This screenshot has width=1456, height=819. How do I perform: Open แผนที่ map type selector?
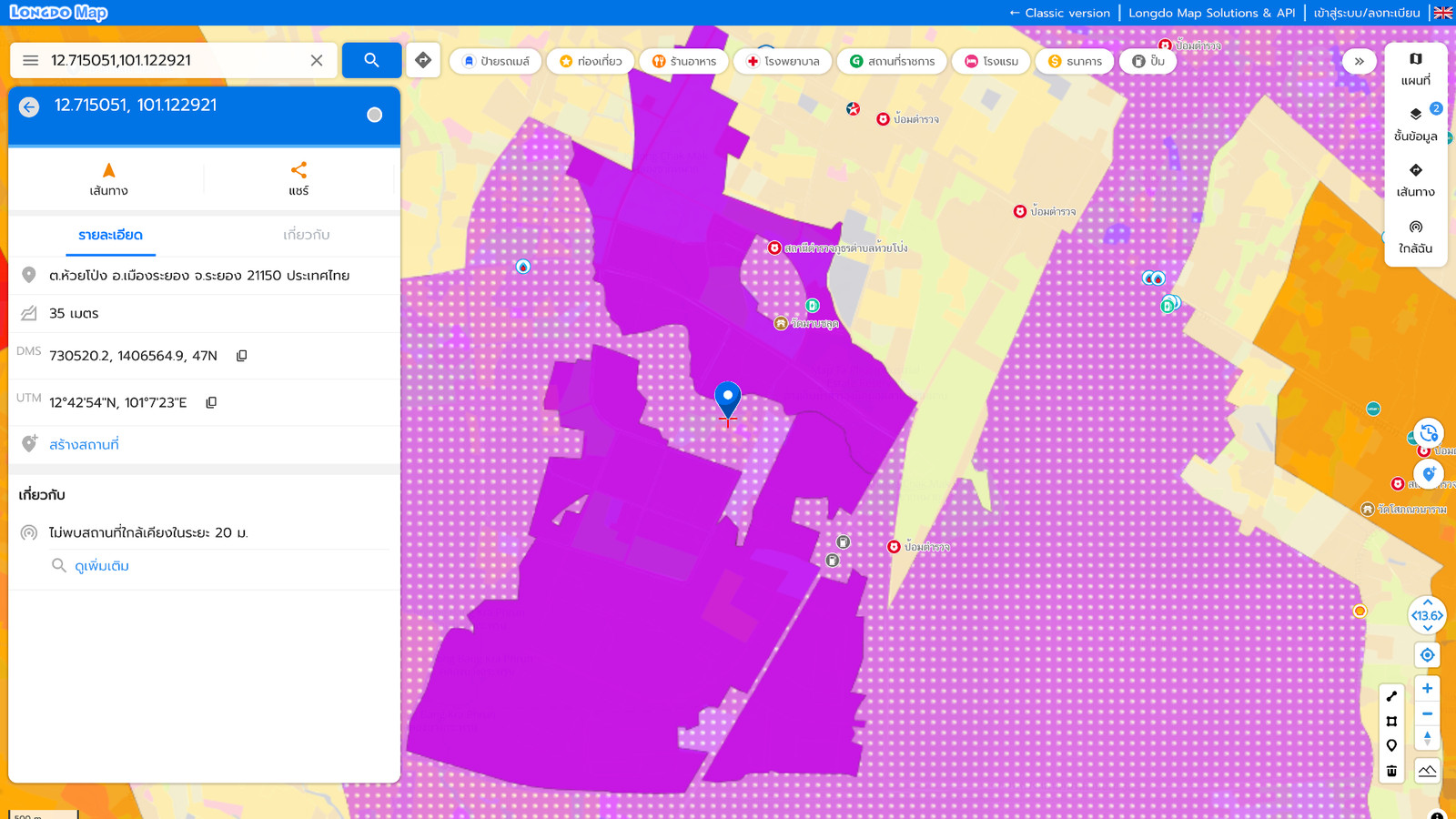click(1415, 69)
